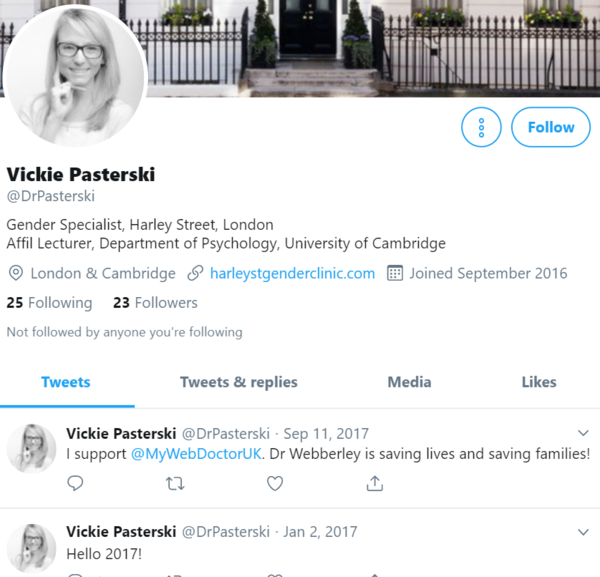The height and width of the screenshot is (577, 600).
Task: Show the Likes tab
Action: point(539,382)
